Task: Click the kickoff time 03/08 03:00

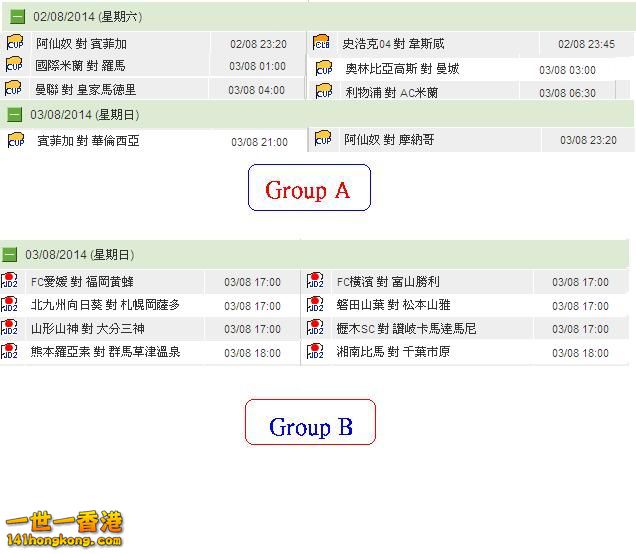Action: (x=567, y=70)
